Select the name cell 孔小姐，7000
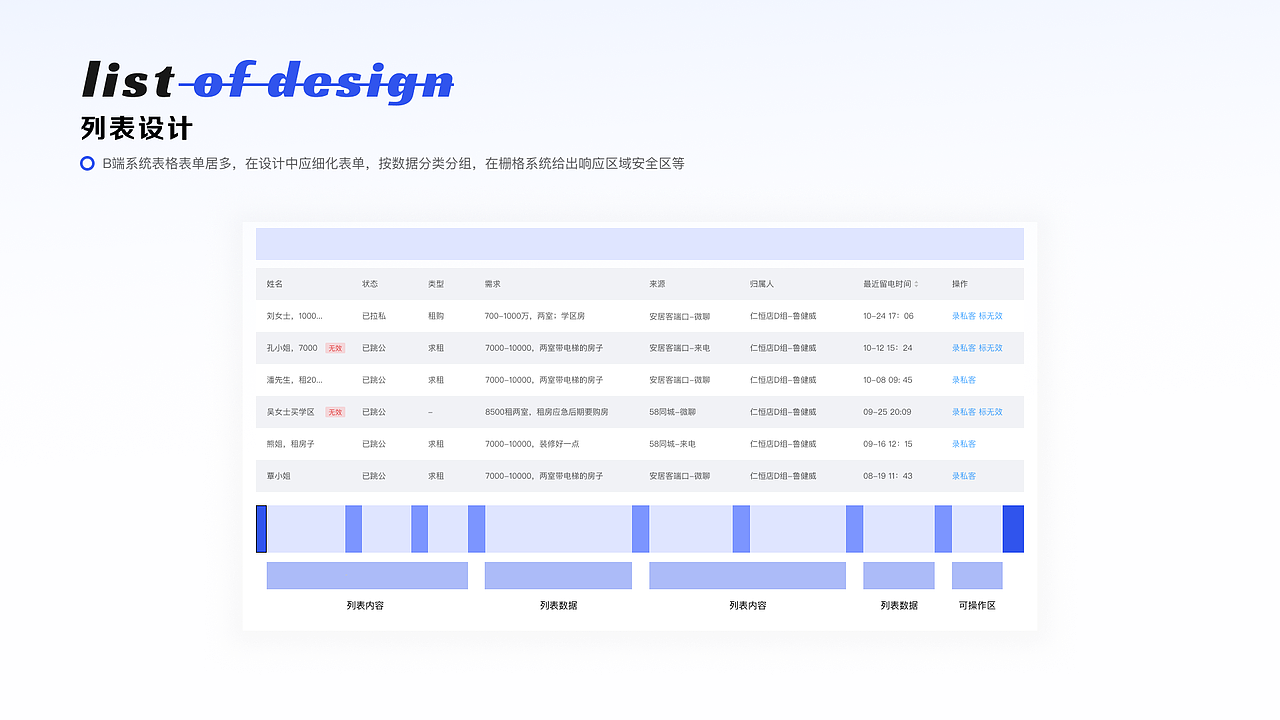Screen dimensions: 1280x720 292,348
